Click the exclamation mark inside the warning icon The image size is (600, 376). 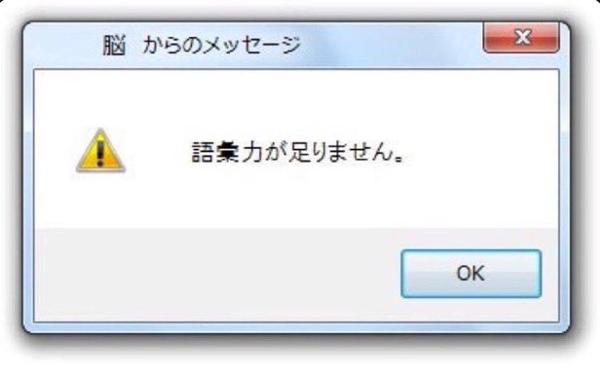[x=100, y=152]
